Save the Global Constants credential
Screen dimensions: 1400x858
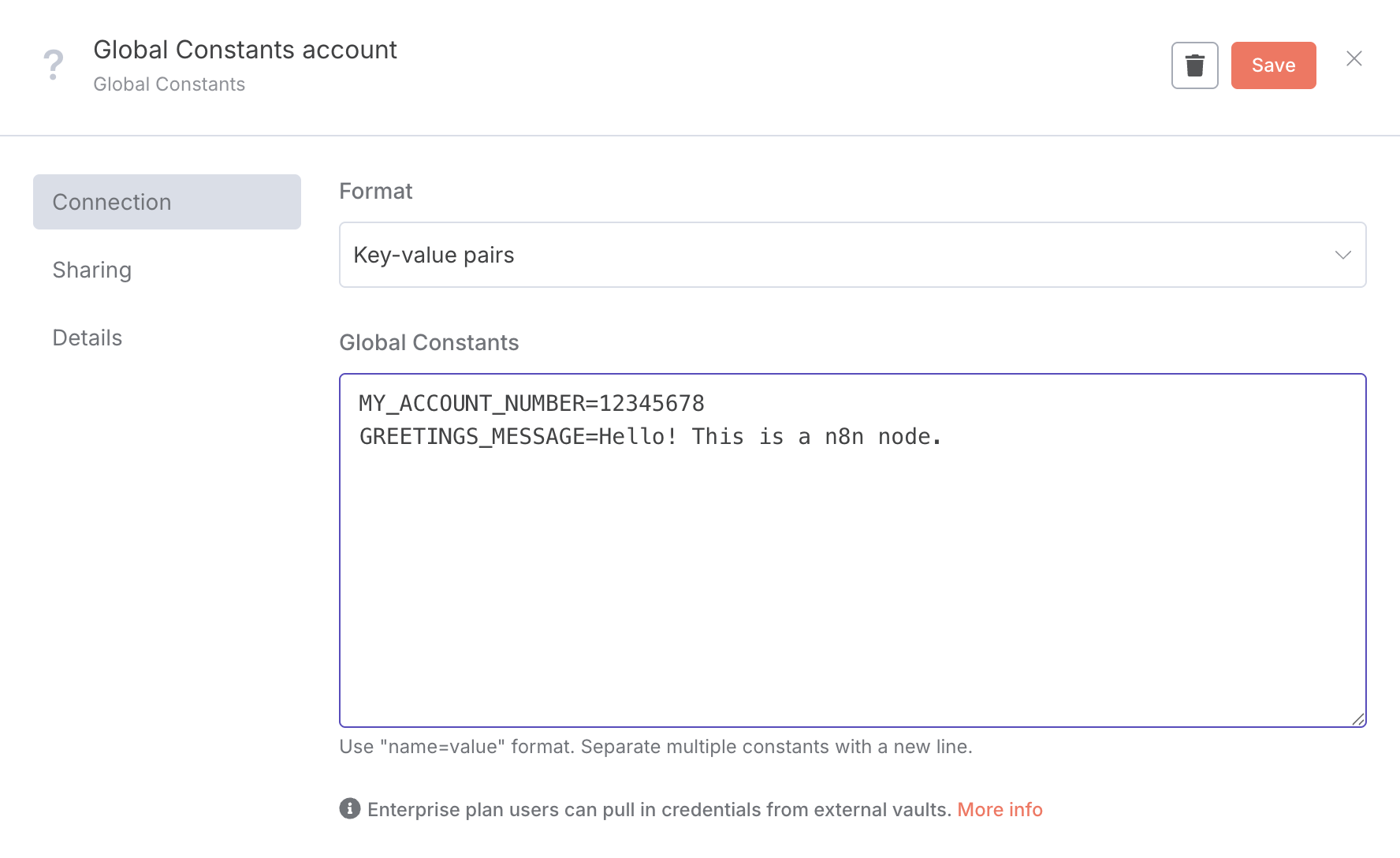coord(1273,65)
